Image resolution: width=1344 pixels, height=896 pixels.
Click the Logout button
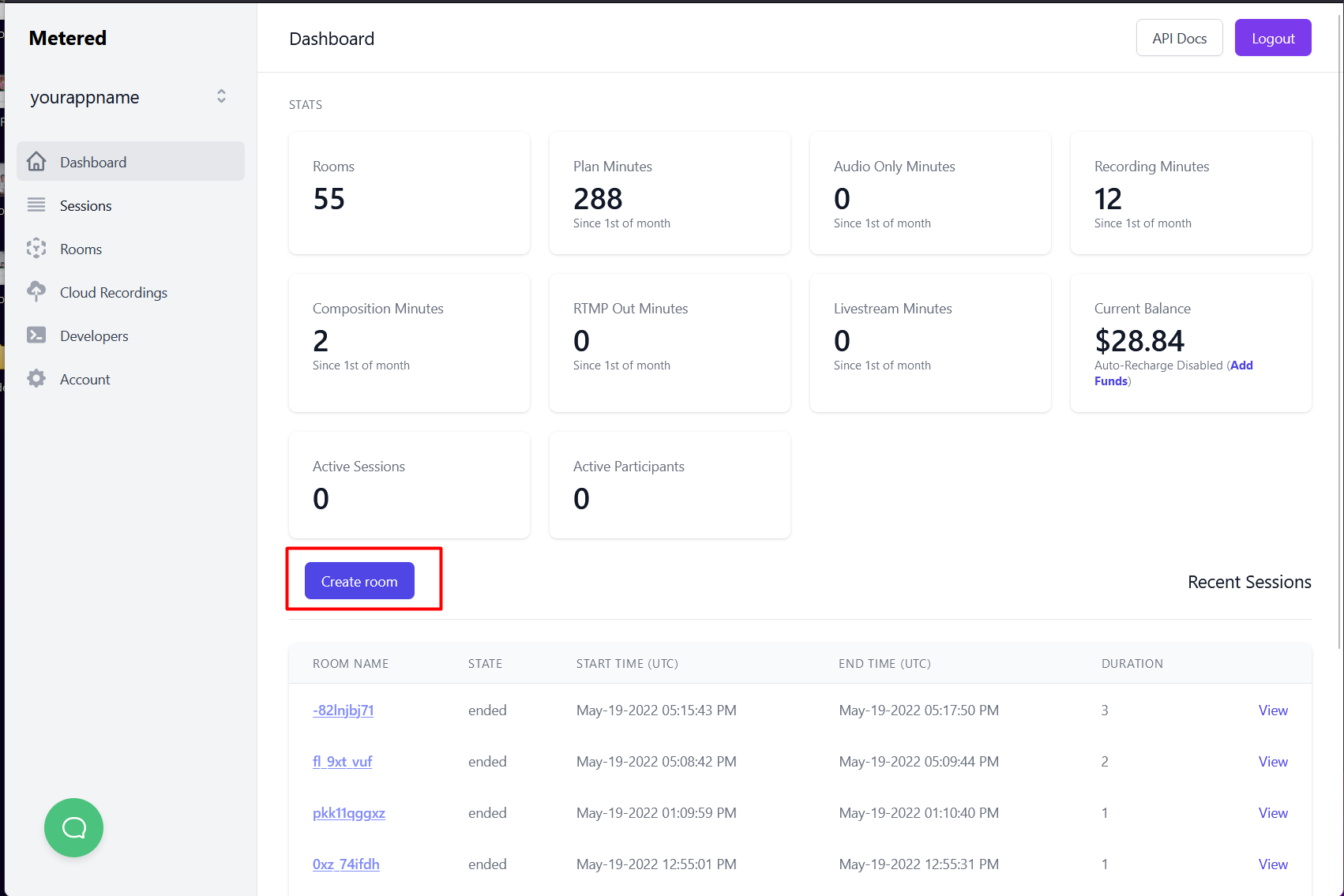tap(1272, 38)
